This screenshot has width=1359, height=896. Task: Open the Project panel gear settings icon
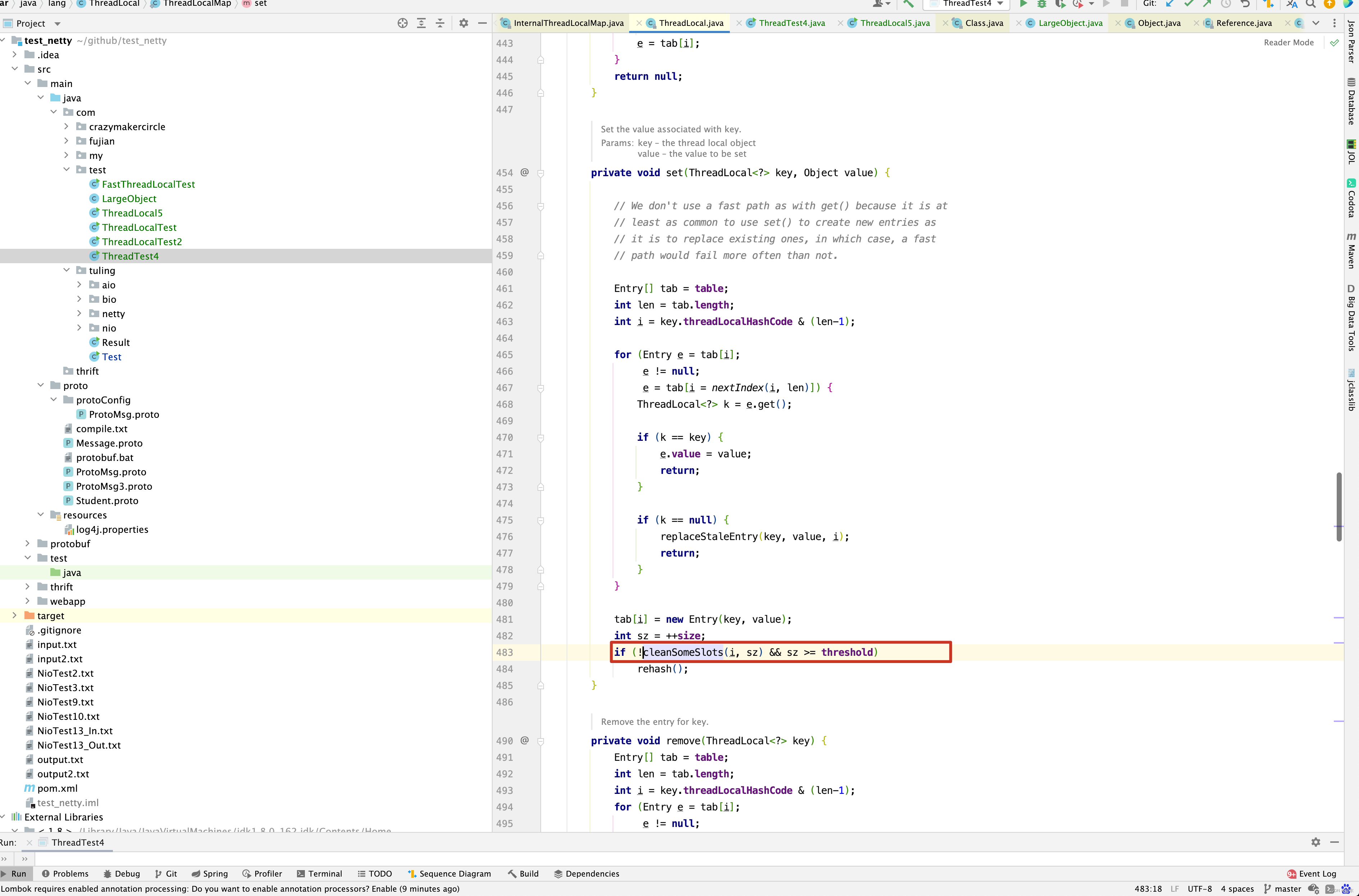464,23
